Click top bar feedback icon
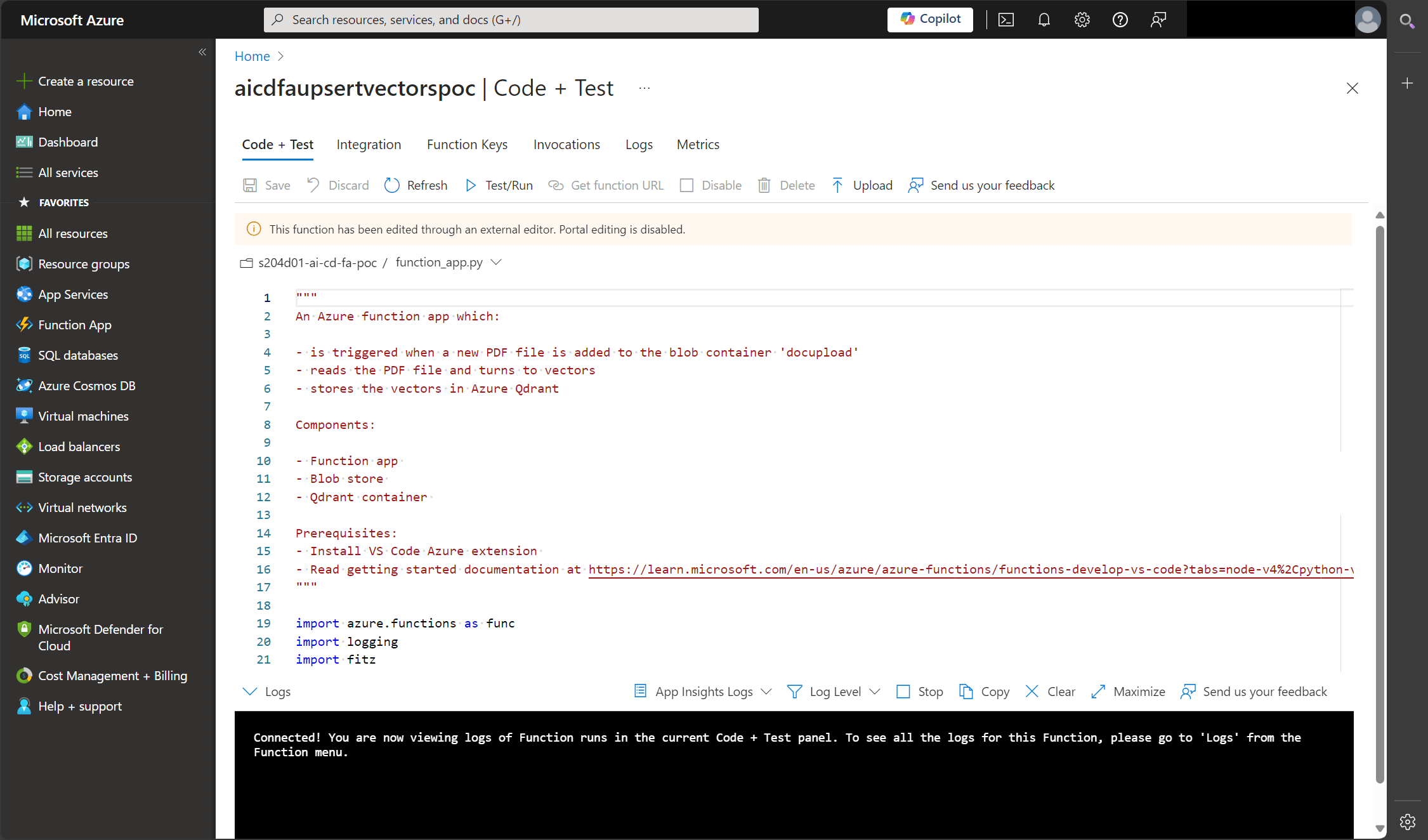1428x840 pixels. pos(1158,20)
